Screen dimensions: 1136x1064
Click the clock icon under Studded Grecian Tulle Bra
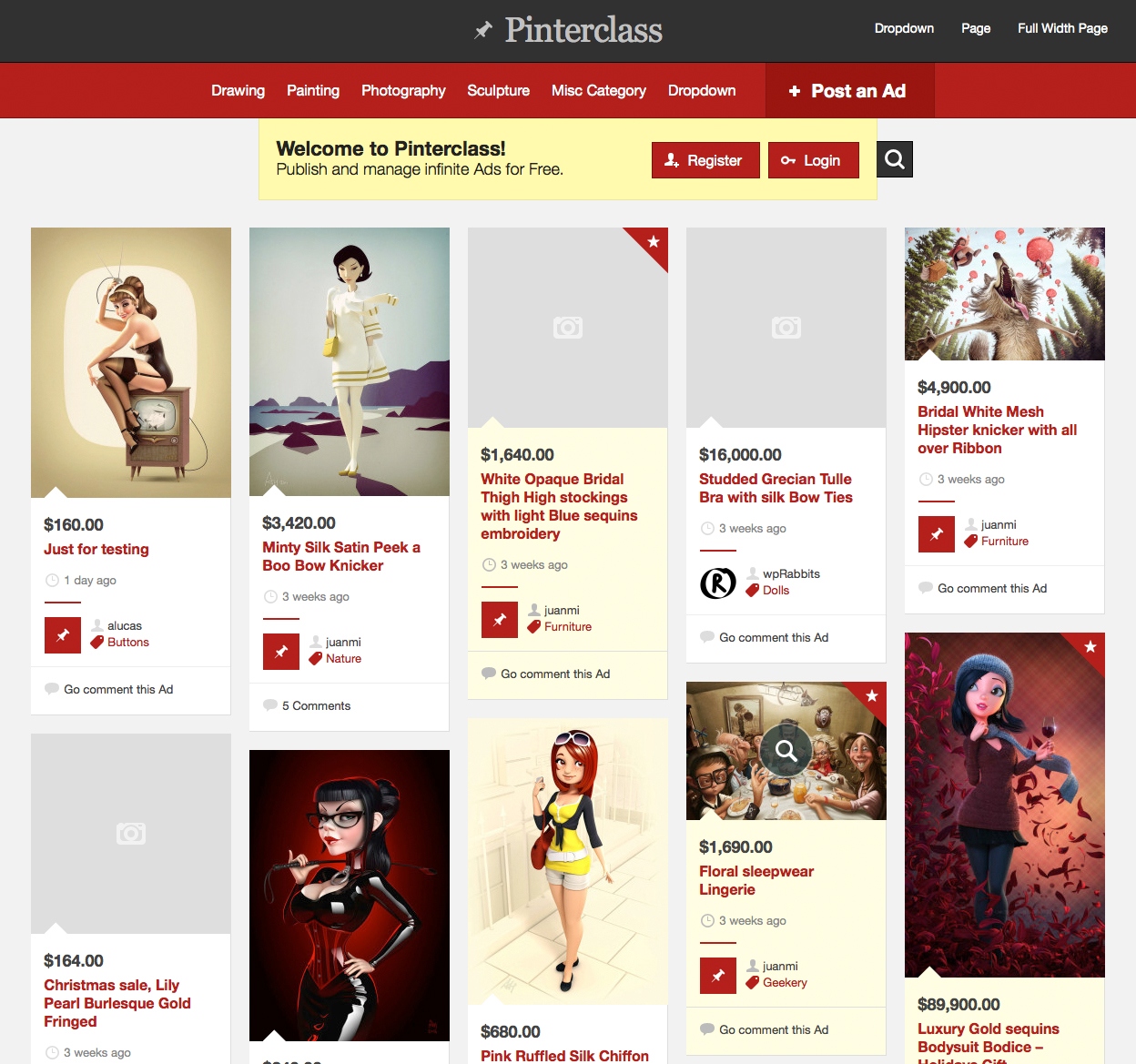tap(707, 528)
